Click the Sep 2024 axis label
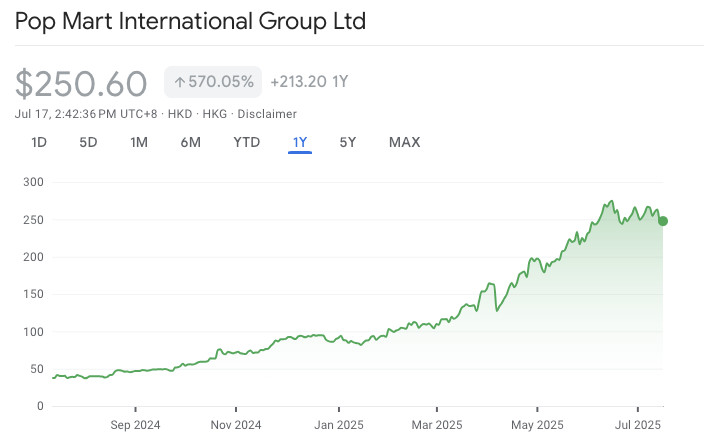704x447 pixels. (135, 425)
